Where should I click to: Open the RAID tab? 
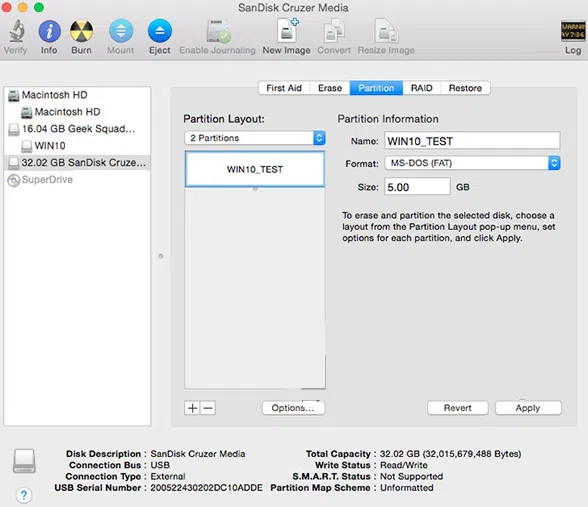tap(422, 88)
